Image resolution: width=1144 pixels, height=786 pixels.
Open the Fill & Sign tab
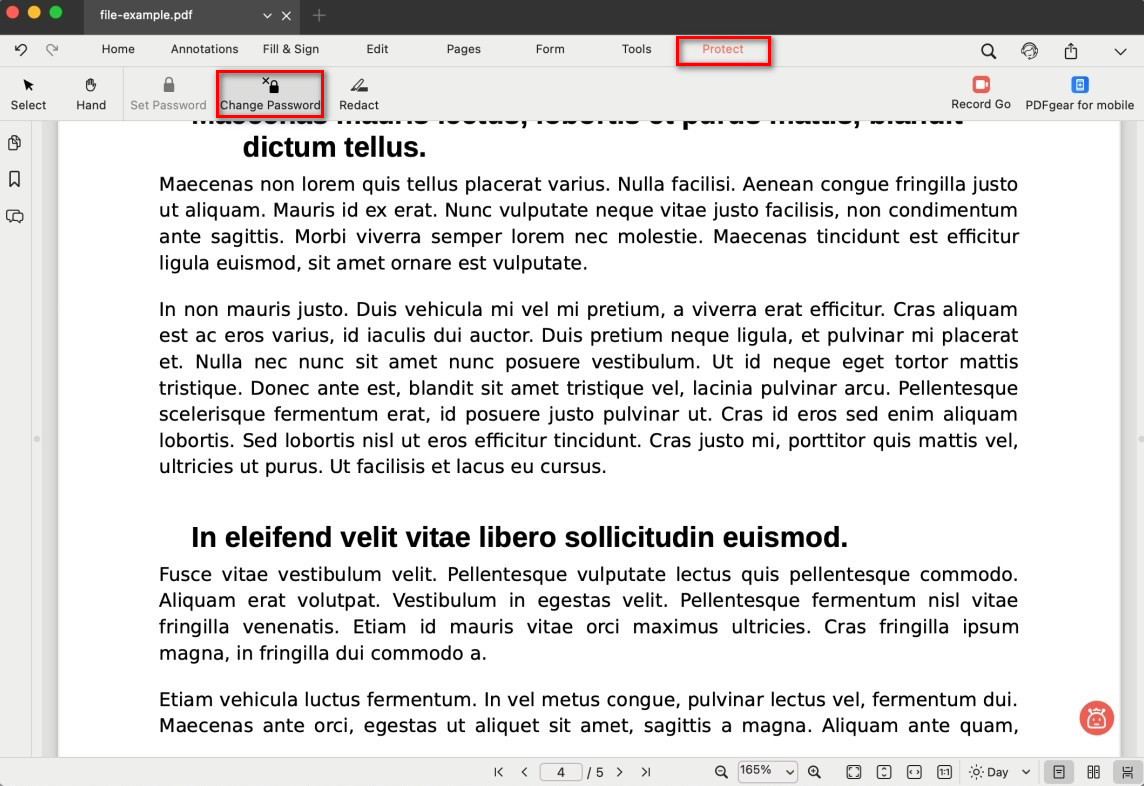[290, 49]
